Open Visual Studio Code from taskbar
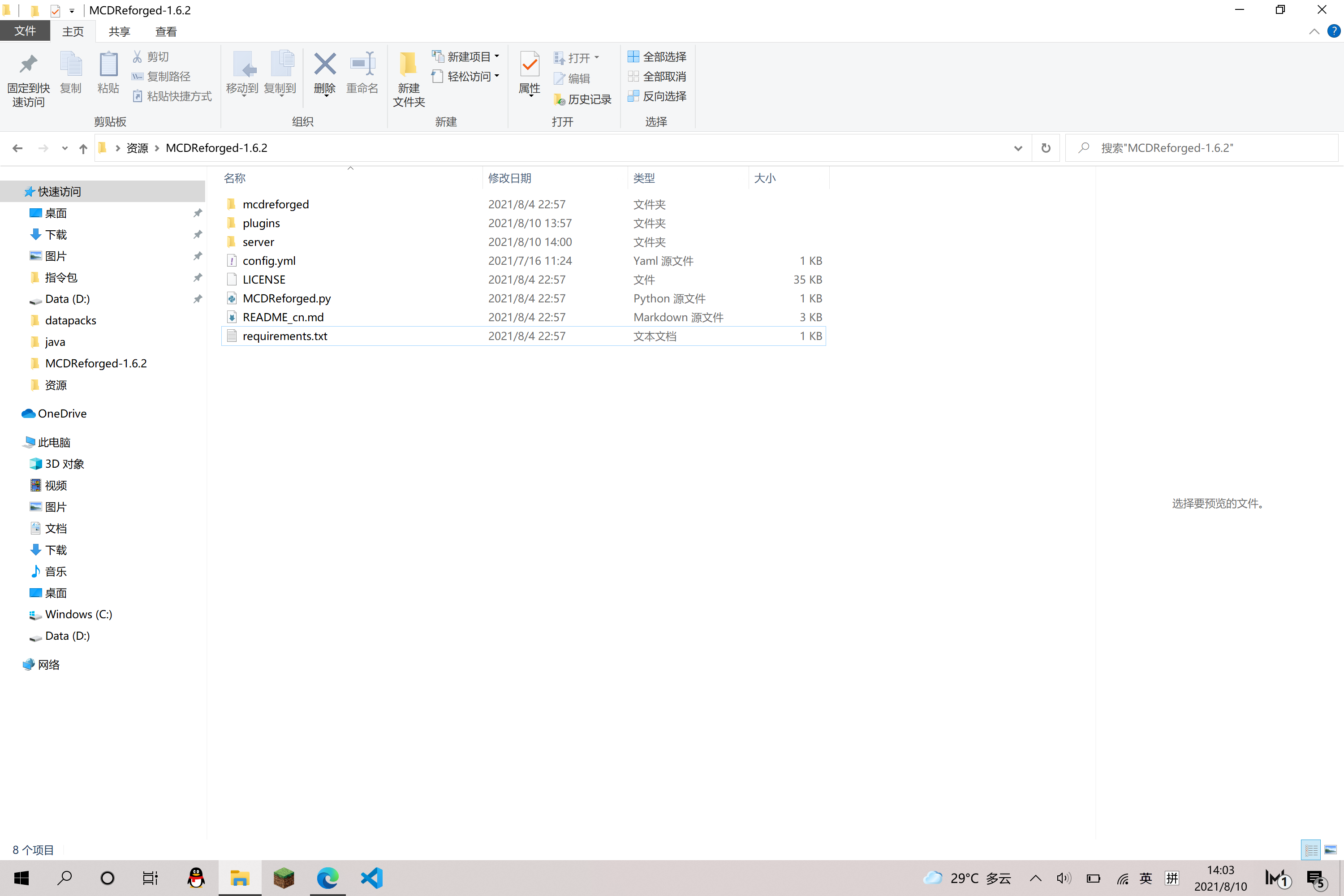This screenshot has height=896, width=1344. (x=371, y=878)
